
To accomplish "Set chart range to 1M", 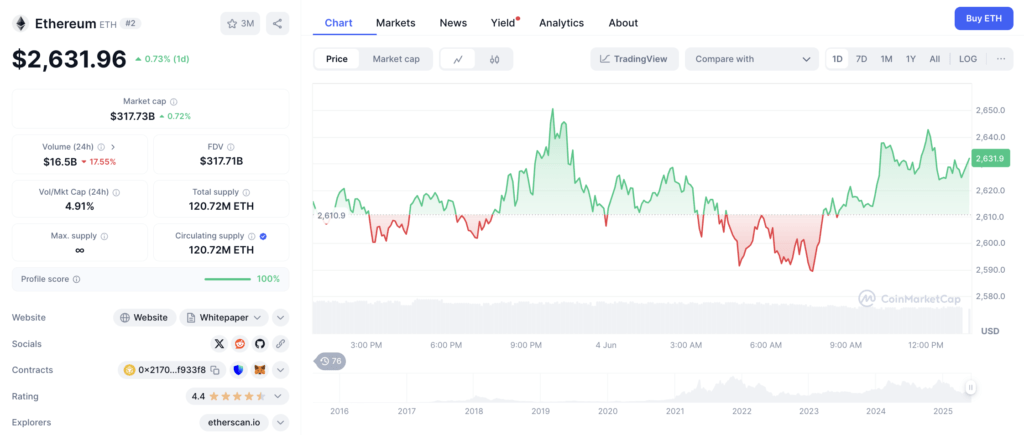I will click(x=886, y=59).
